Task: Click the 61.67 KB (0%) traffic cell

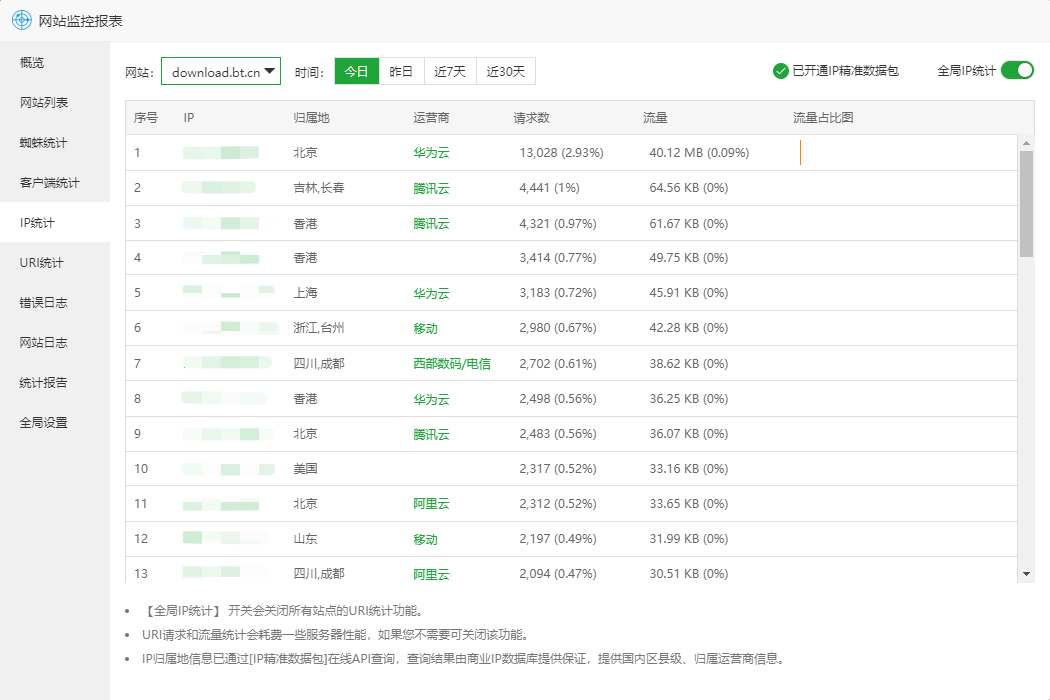Action: tap(688, 224)
